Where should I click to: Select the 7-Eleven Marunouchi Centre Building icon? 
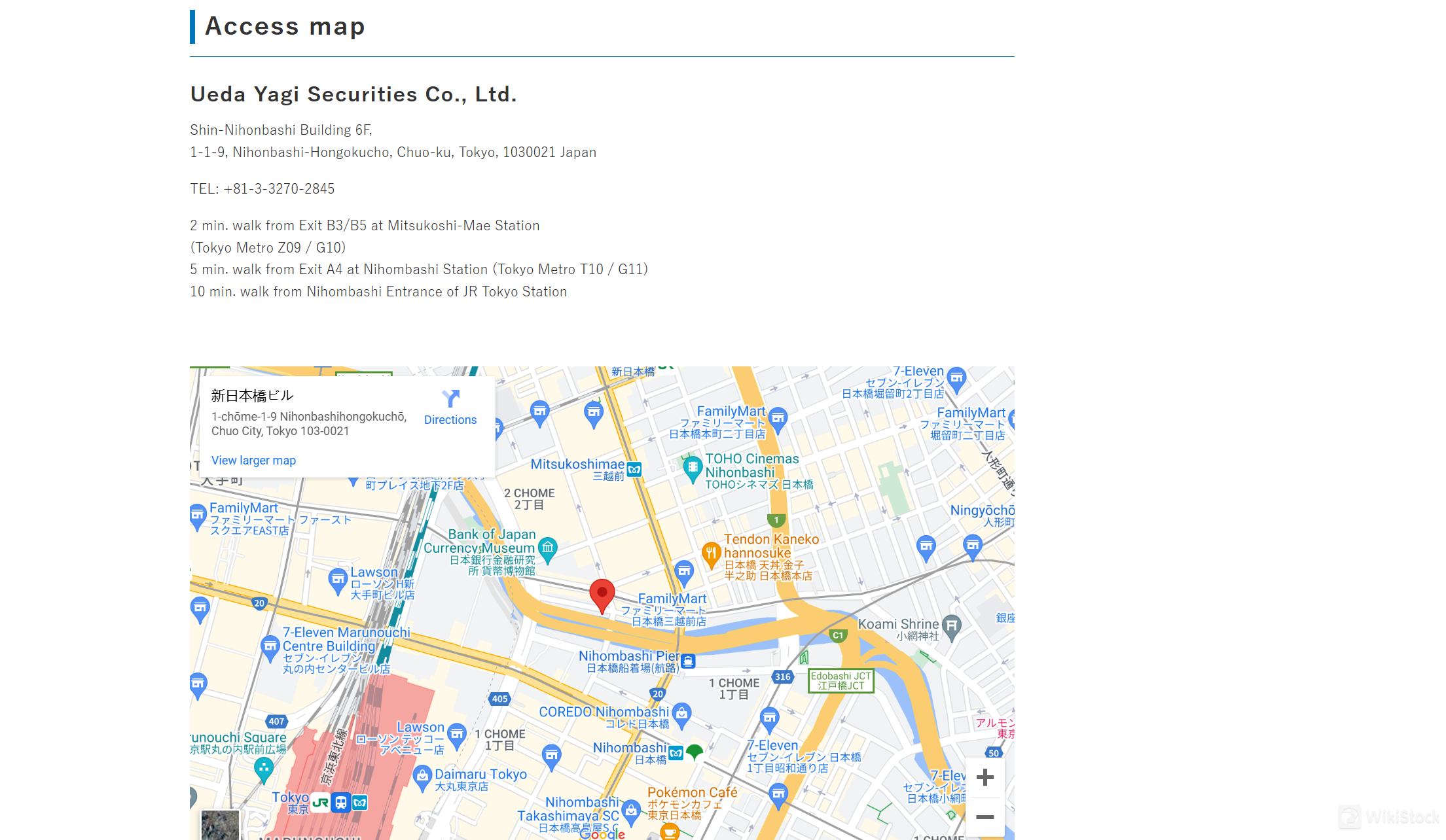point(270,648)
